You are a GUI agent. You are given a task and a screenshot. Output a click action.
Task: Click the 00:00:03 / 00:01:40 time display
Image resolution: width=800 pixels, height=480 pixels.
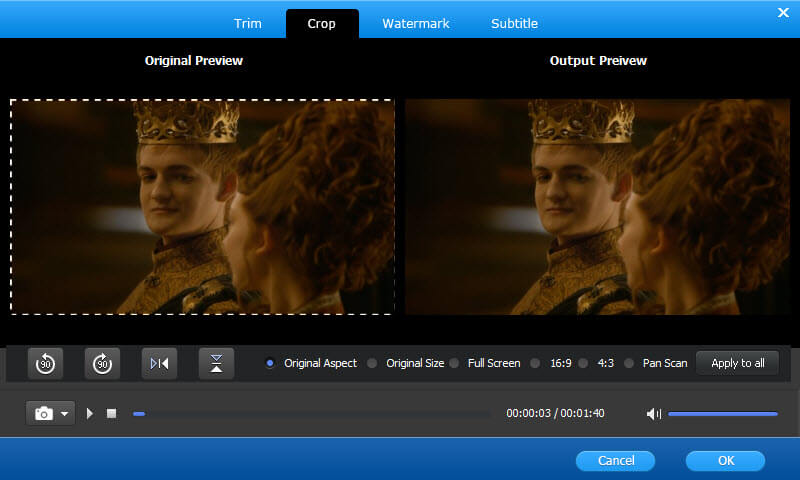pyautogui.click(x=555, y=413)
